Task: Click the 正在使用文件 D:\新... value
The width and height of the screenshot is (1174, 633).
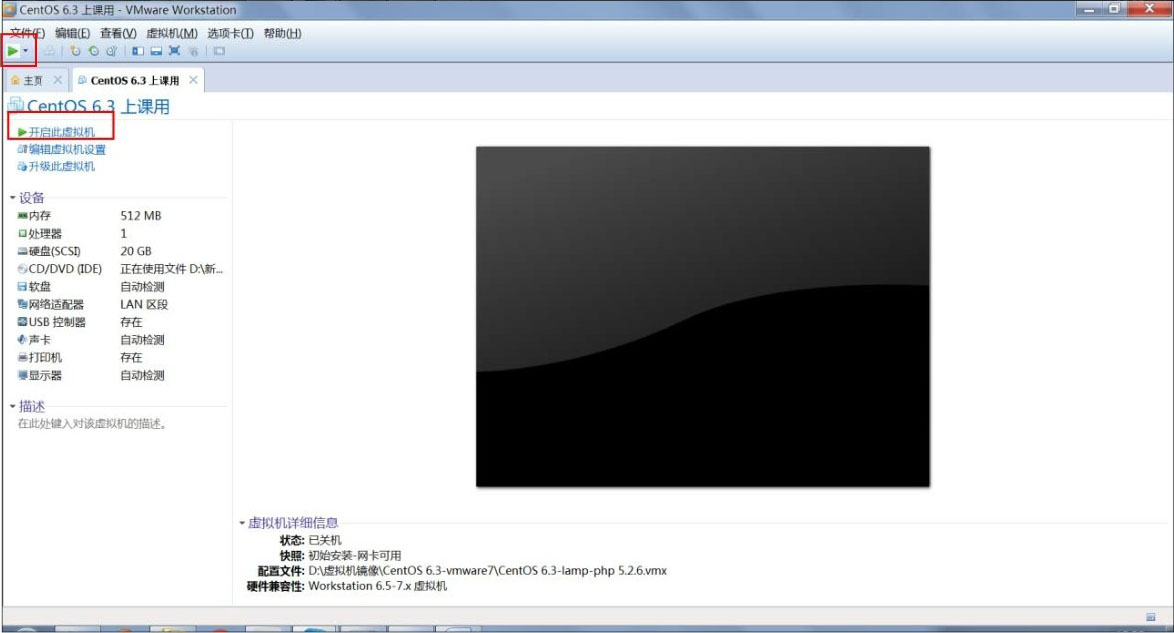Action: tap(171, 269)
